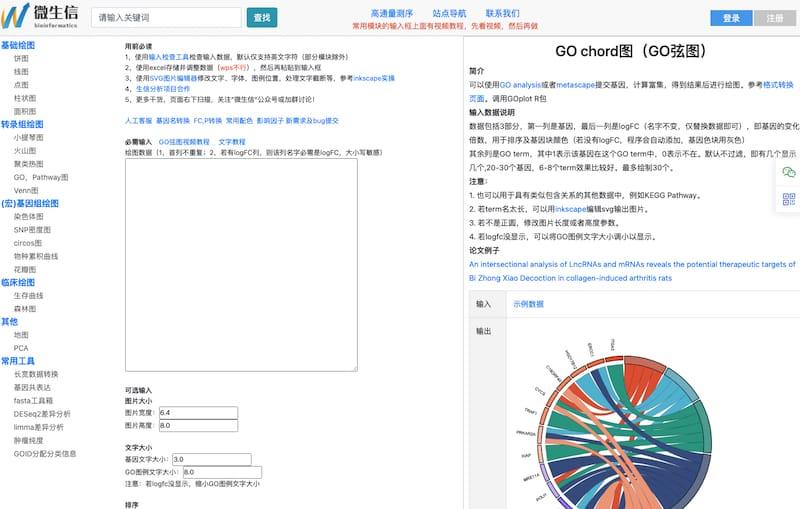Open the 生信分析项目合作 link
The height and width of the screenshot is (509, 800).
[x=163, y=89]
